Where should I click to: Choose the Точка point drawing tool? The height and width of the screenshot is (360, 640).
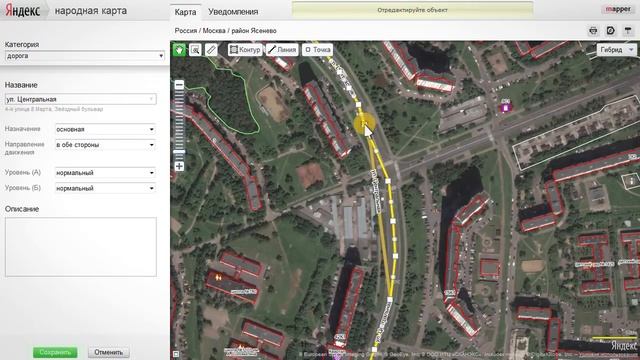click(x=318, y=50)
